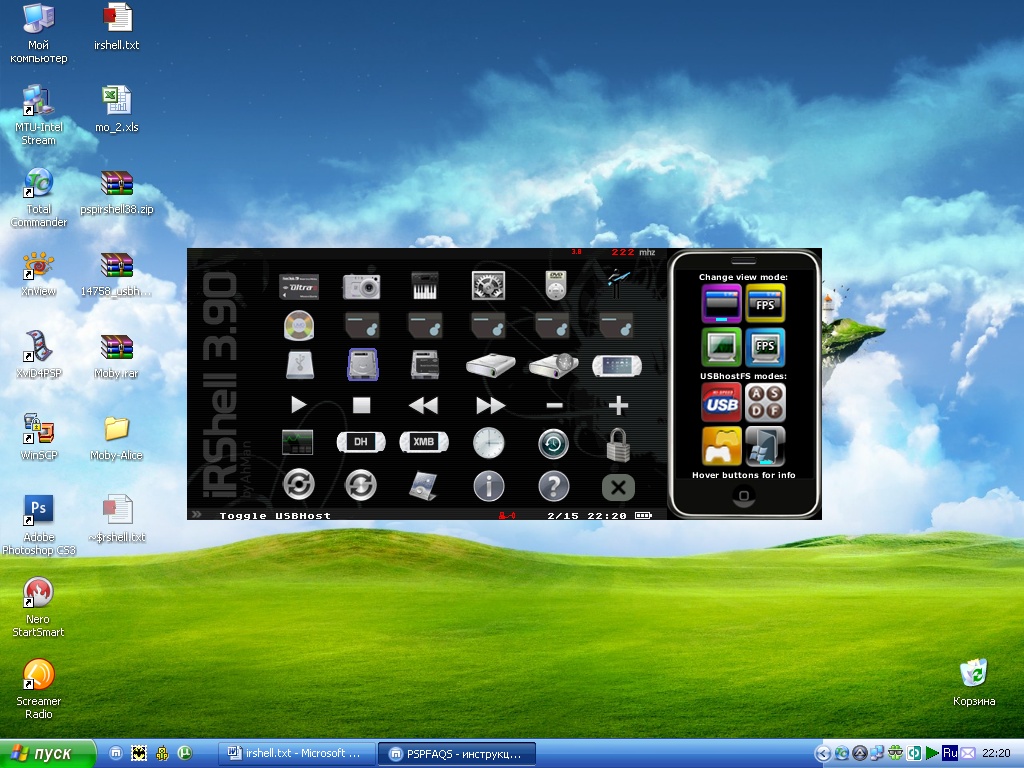Image resolution: width=1024 pixels, height=768 pixels.
Task: Select the ASDF keys USBhostFS mode
Action: (x=765, y=403)
